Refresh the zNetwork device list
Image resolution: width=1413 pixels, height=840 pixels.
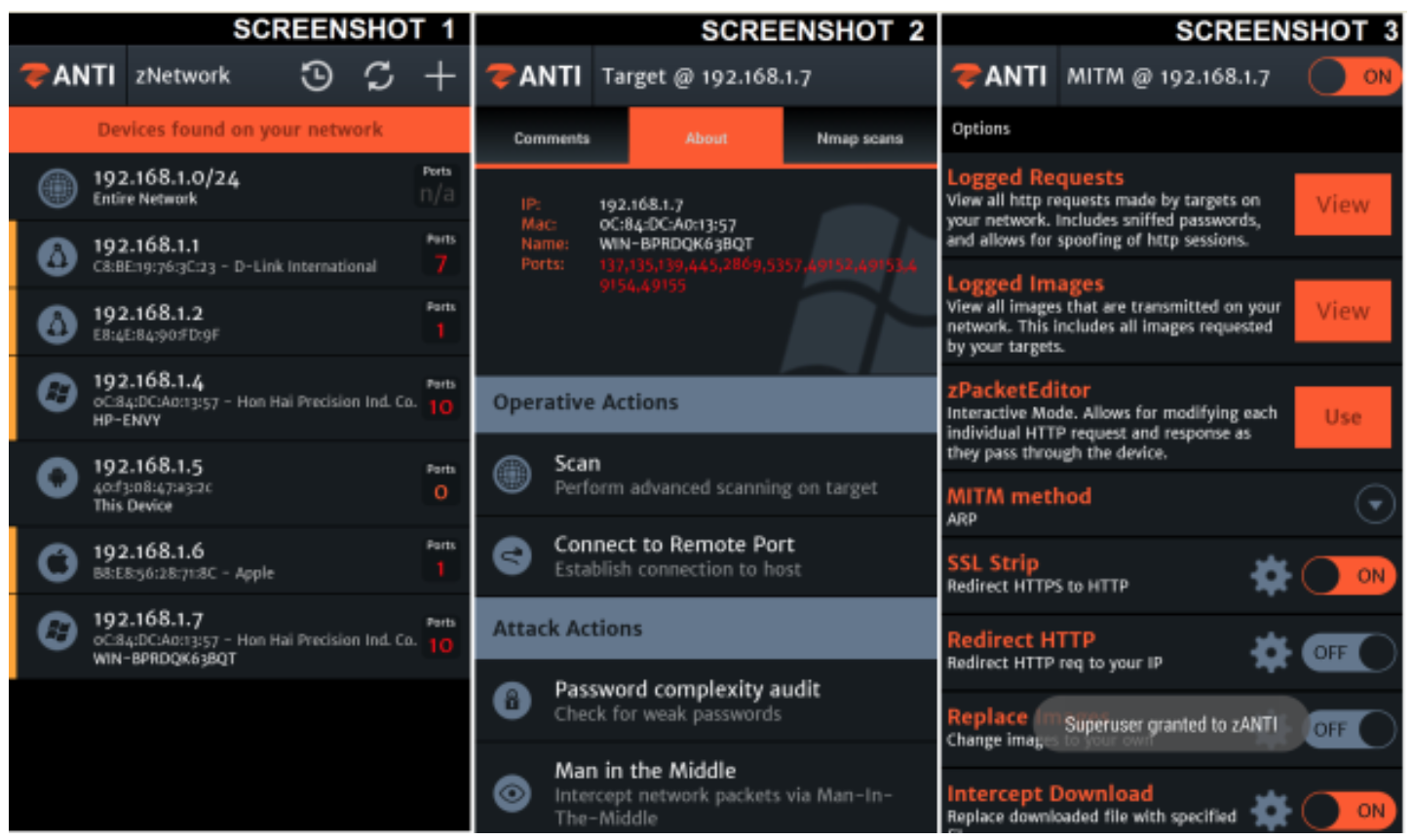pyautogui.click(x=378, y=76)
